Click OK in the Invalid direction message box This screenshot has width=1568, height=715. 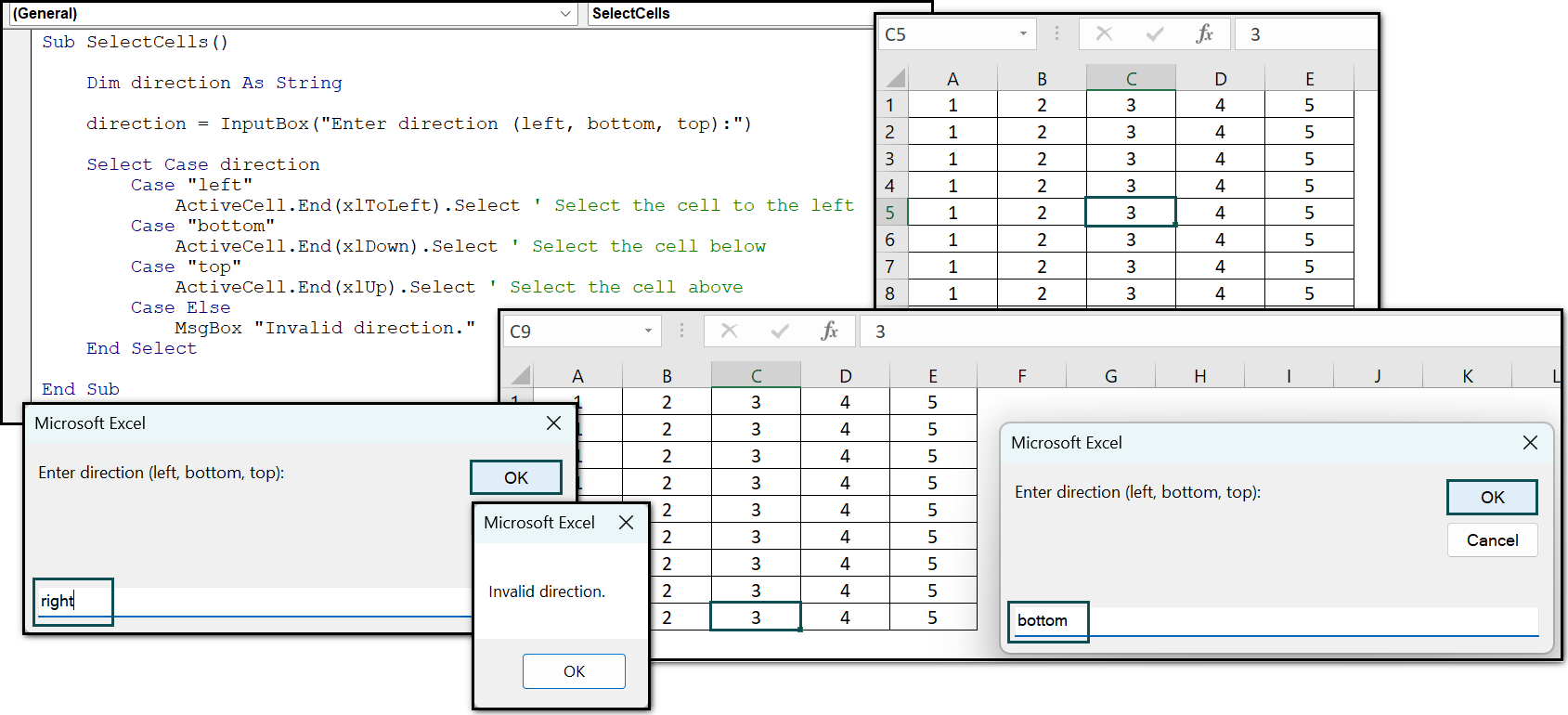574,671
